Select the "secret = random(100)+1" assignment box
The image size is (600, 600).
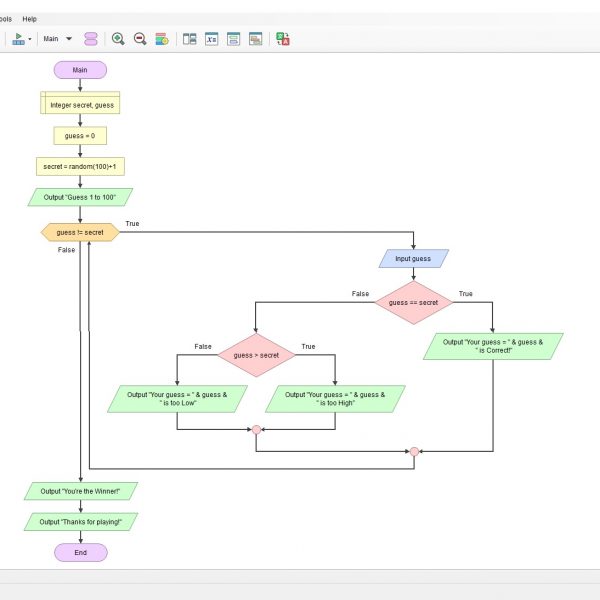(80, 166)
